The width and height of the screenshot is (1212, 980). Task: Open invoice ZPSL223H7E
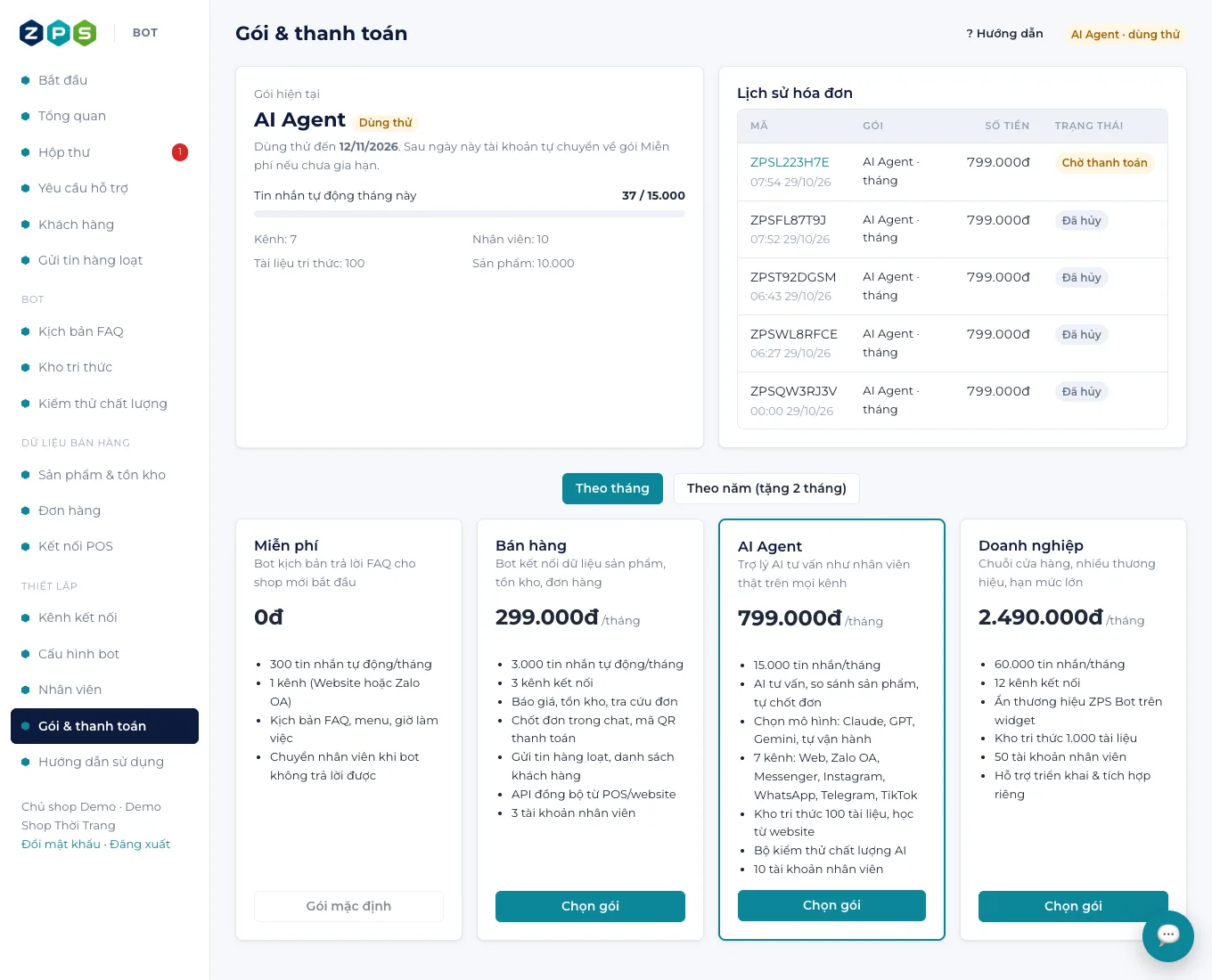coord(790,162)
